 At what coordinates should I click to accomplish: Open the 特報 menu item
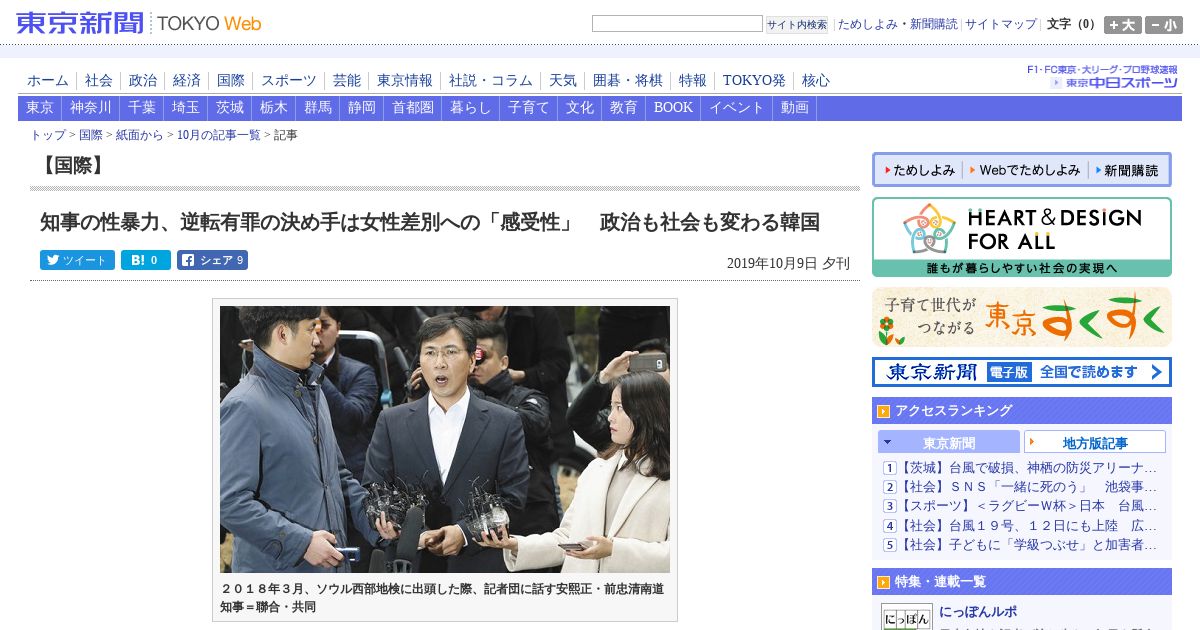pos(693,81)
